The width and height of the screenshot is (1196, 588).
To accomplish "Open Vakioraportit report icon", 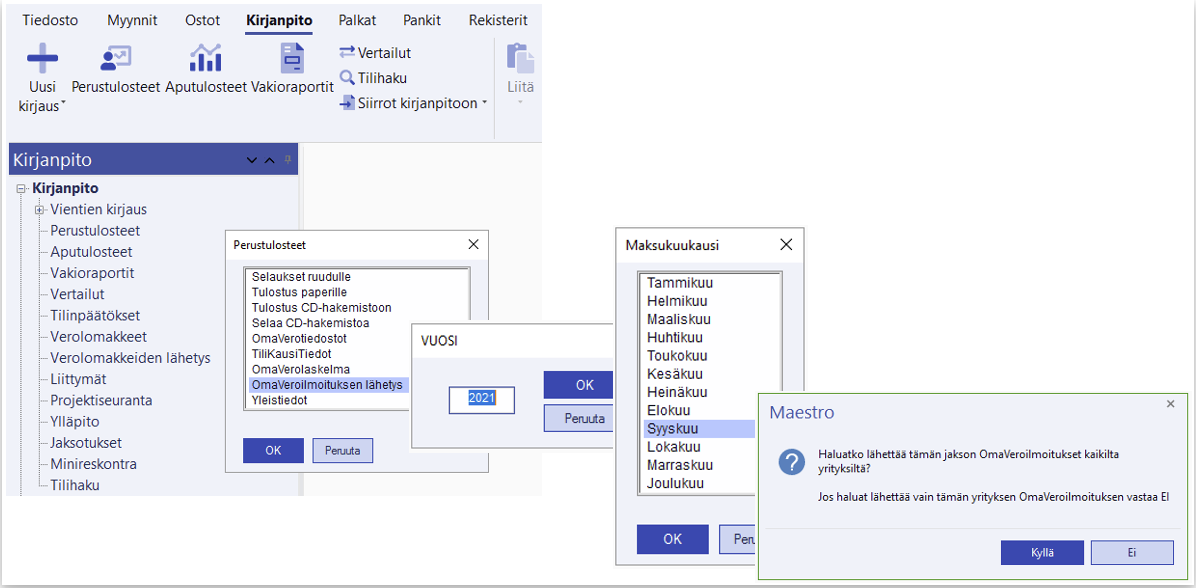I will tap(292, 59).
